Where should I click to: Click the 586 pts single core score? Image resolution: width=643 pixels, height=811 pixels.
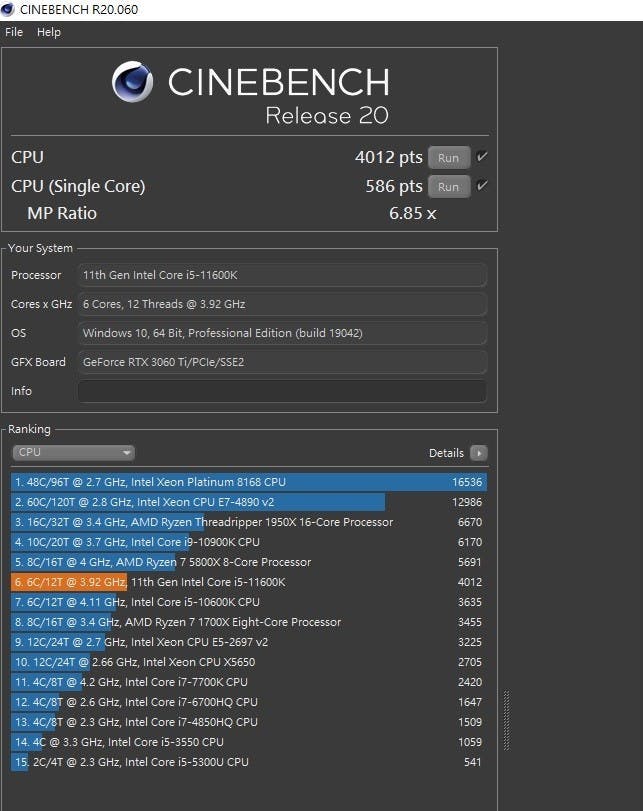pyautogui.click(x=394, y=186)
